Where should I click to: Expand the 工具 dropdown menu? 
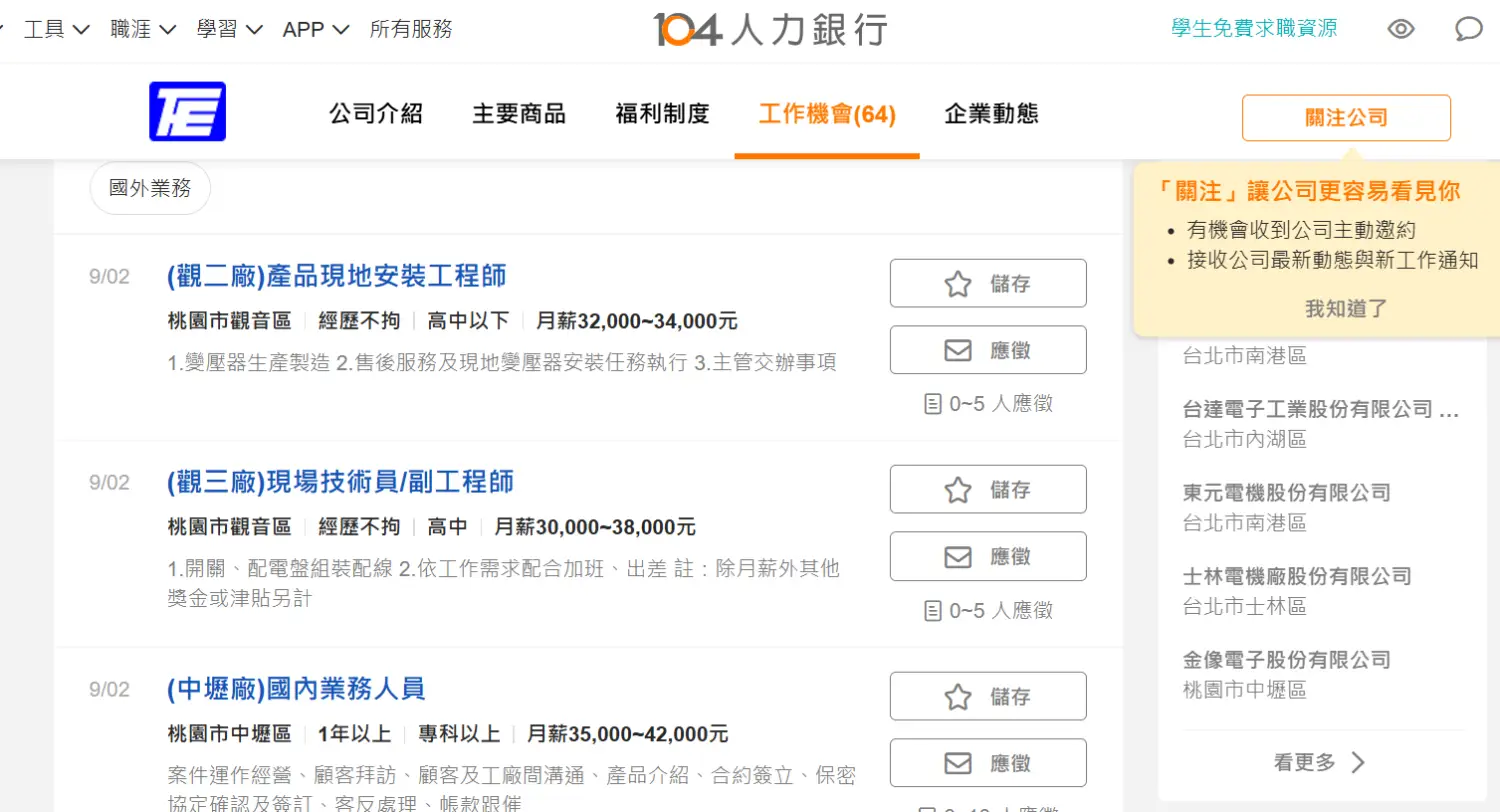56,29
